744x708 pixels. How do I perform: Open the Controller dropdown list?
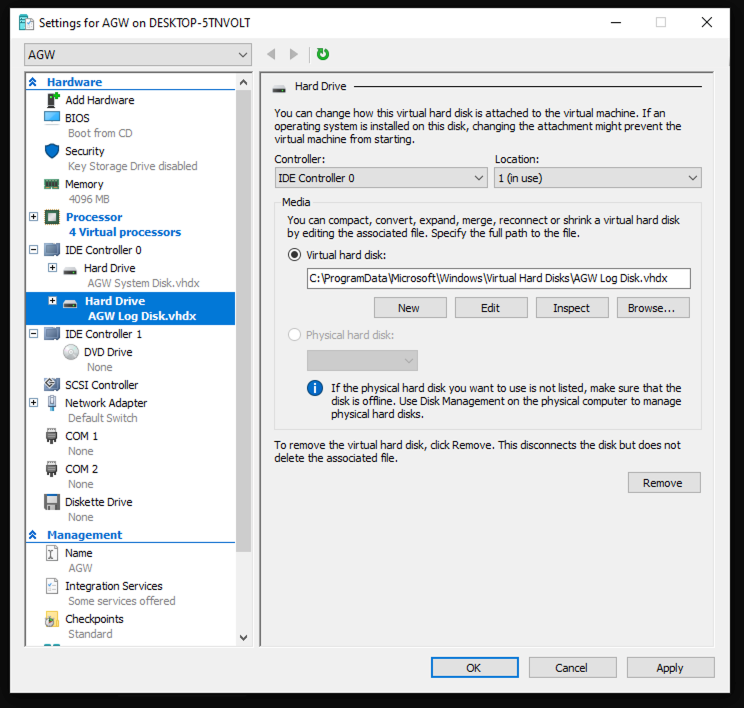point(380,178)
